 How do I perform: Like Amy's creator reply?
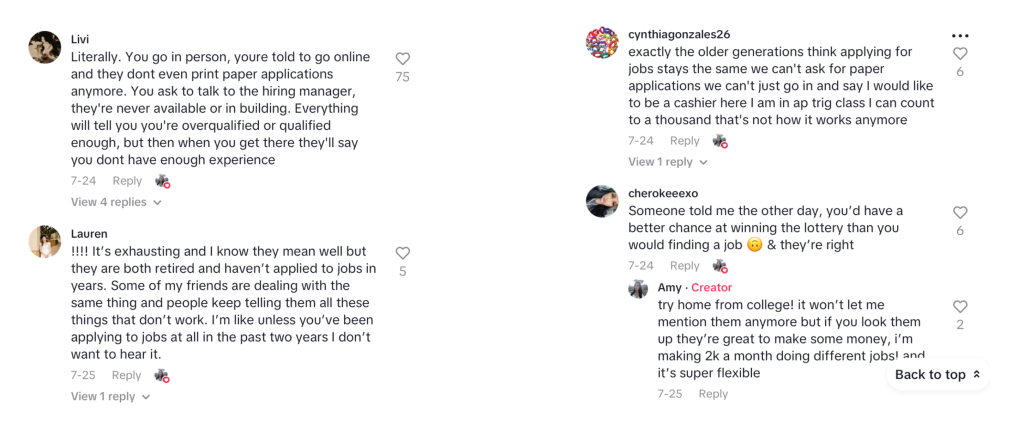click(x=960, y=307)
